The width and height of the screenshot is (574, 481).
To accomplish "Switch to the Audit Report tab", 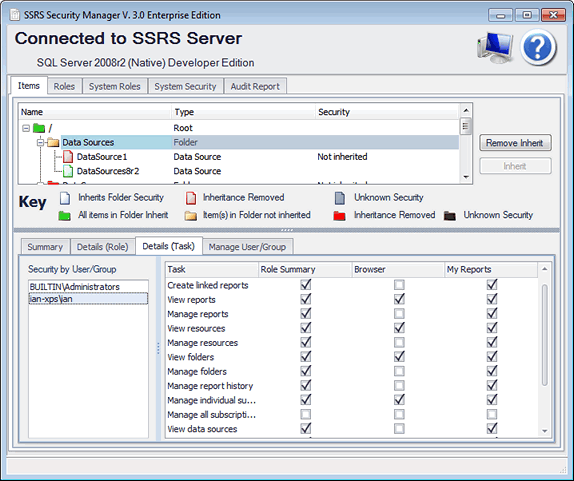I will pos(255,86).
